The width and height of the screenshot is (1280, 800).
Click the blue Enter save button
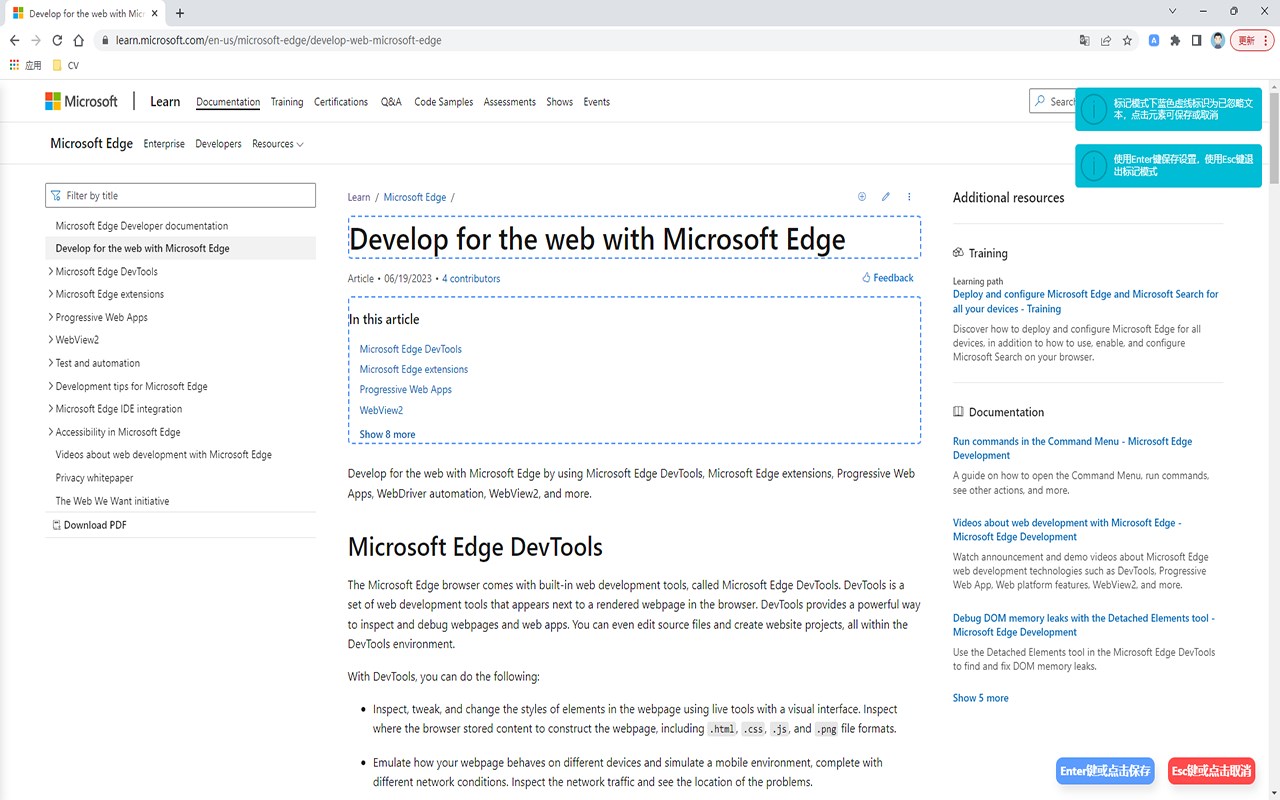click(x=1105, y=771)
